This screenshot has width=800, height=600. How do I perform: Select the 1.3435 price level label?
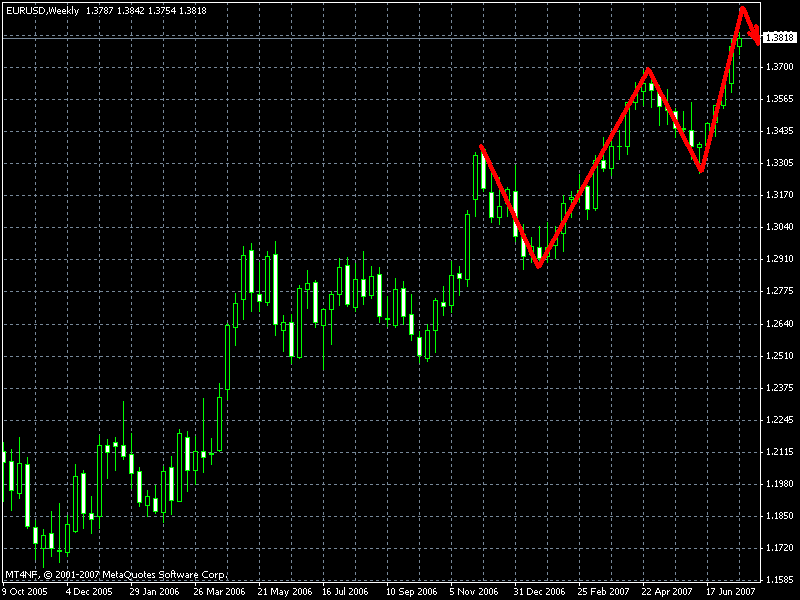[x=780, y=131]
